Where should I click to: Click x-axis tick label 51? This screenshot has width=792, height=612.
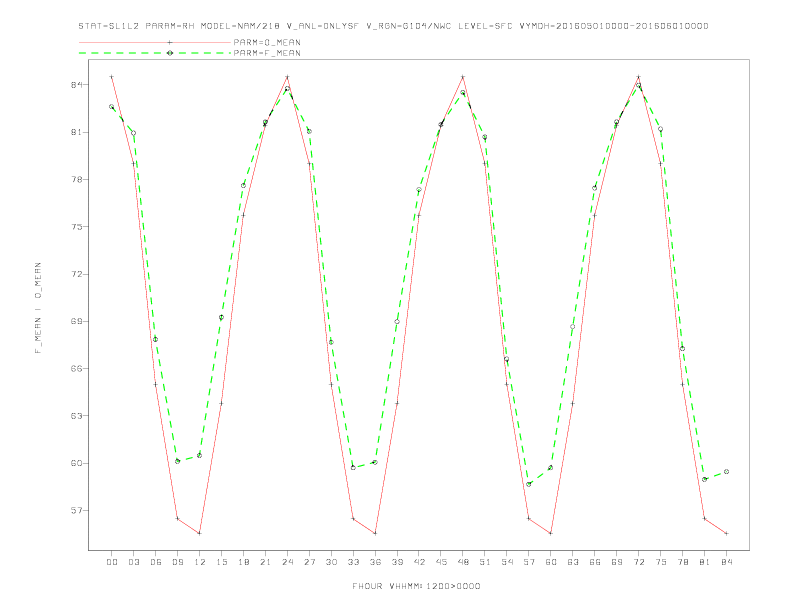485,562
